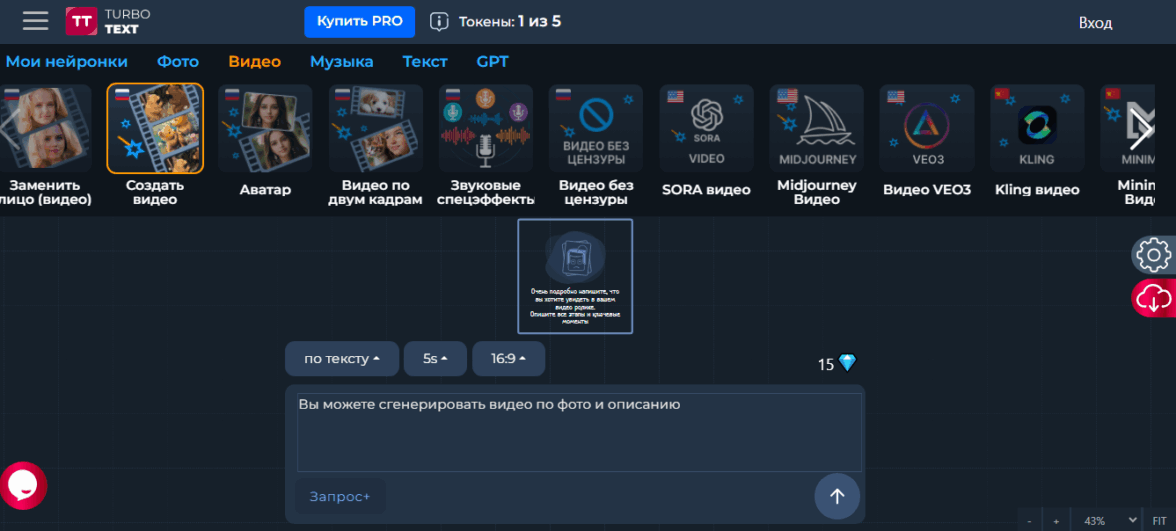This screenshot has height=531, width=1176.
Task: Open the по тексту mode dropdown
Action: pyautogui.click(x=342, y=358)
